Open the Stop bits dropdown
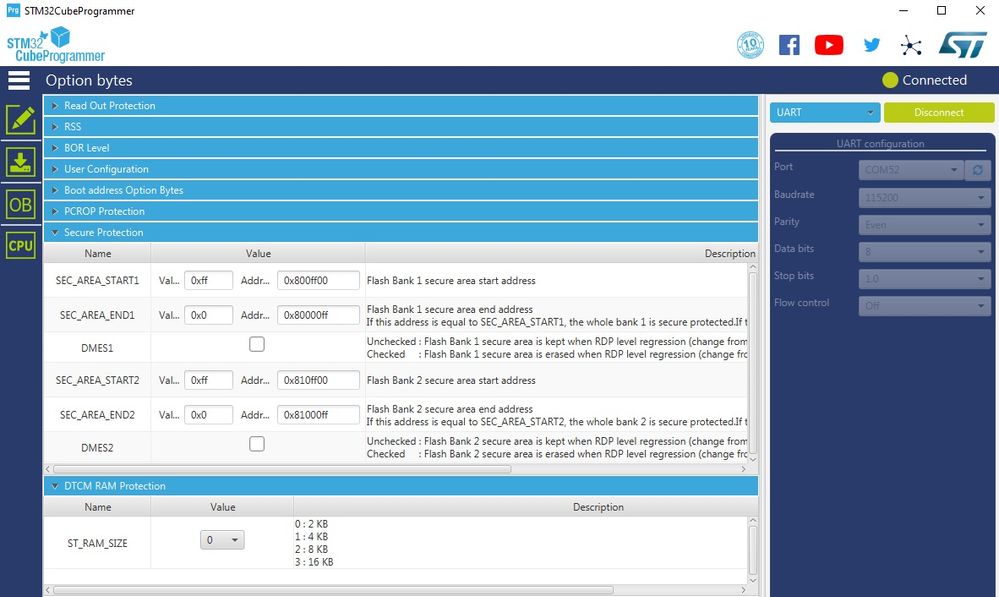Screen dimensions: 999x597 pos(924,278)
